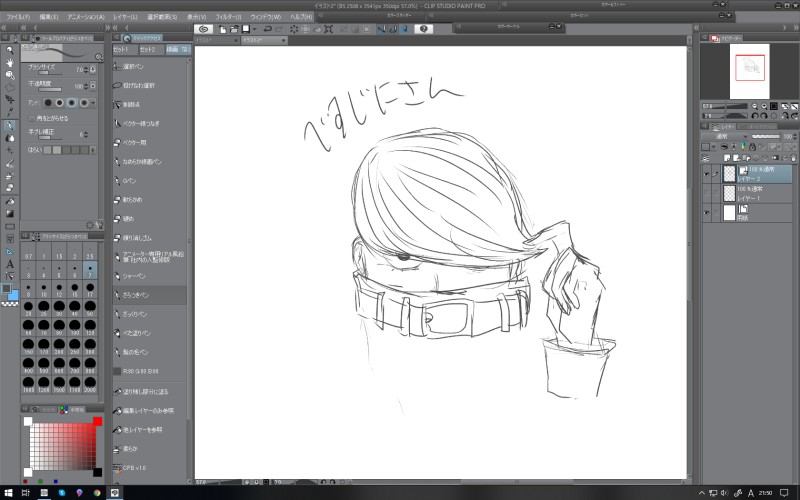Viewport: 800px width, 500px height.
Task: Select no anti-aliasing option
Action: (x=48, y=103)
